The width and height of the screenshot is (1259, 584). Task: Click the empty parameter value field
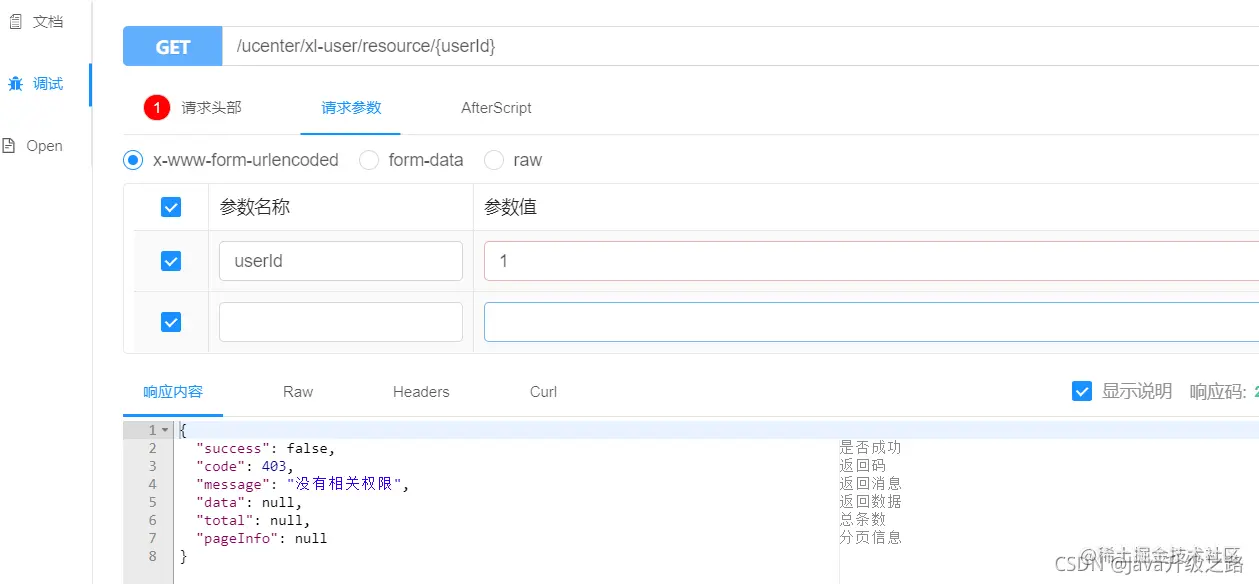(x=871, y=322)
